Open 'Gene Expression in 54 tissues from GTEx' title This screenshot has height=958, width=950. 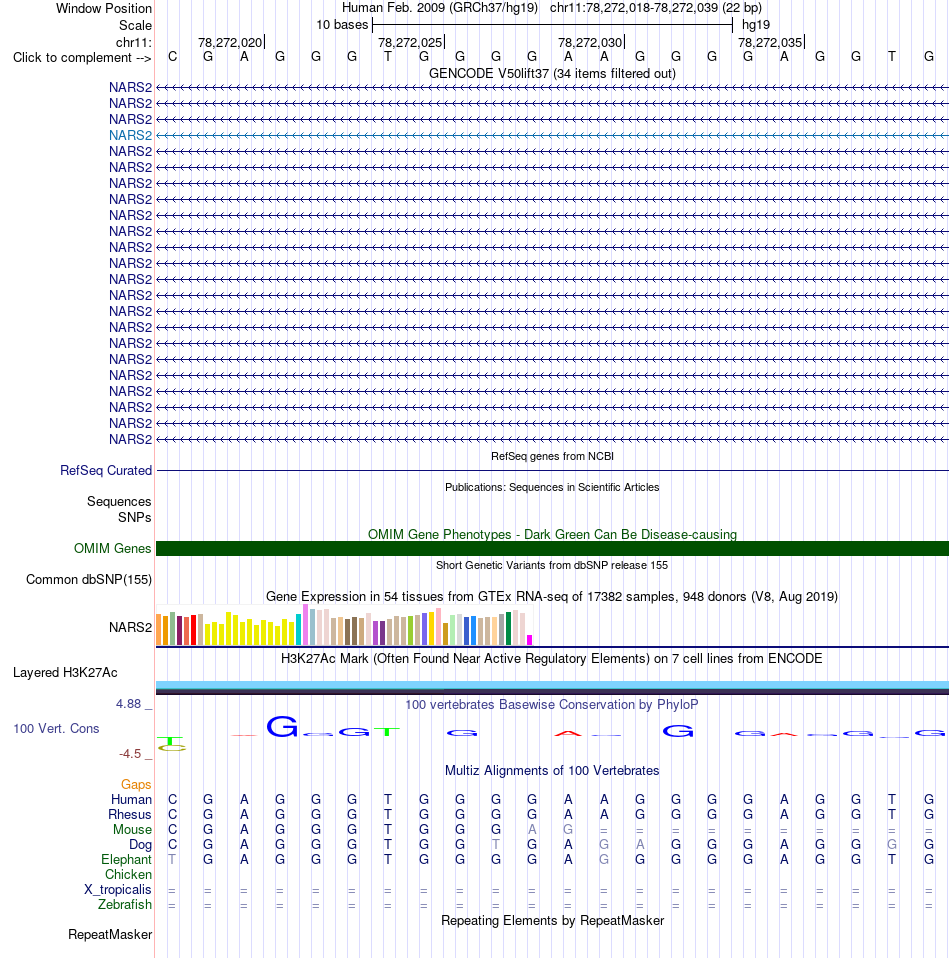(x=552, y=596)
